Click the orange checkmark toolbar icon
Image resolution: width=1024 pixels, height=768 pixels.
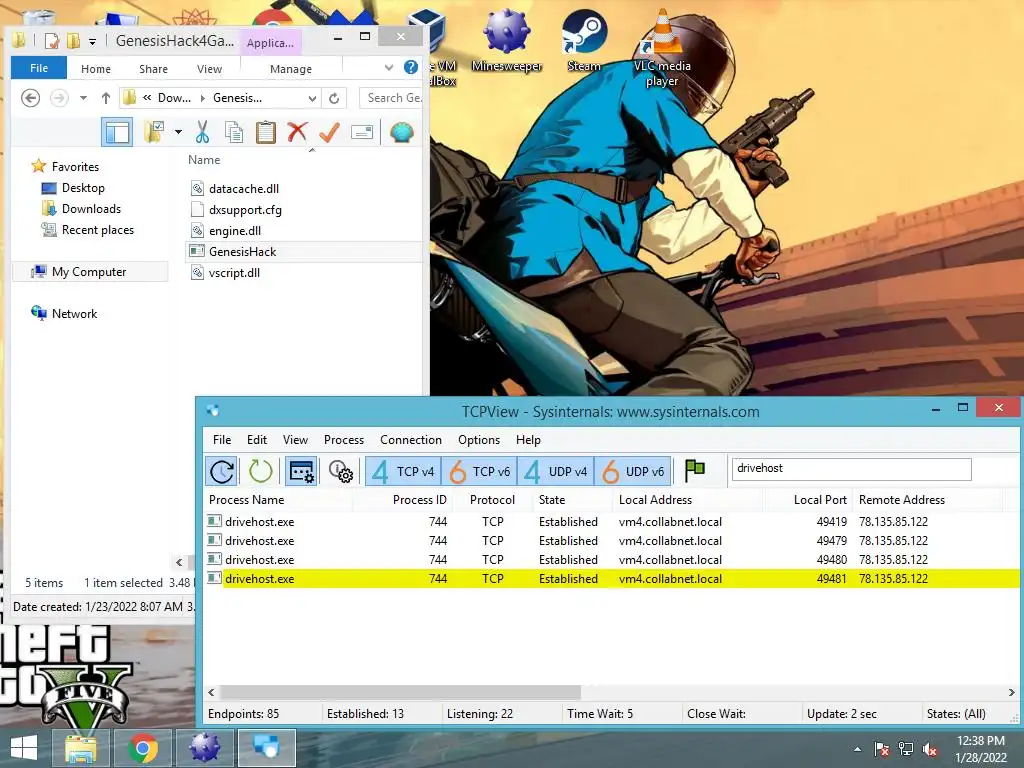click(x=329, y=133)
